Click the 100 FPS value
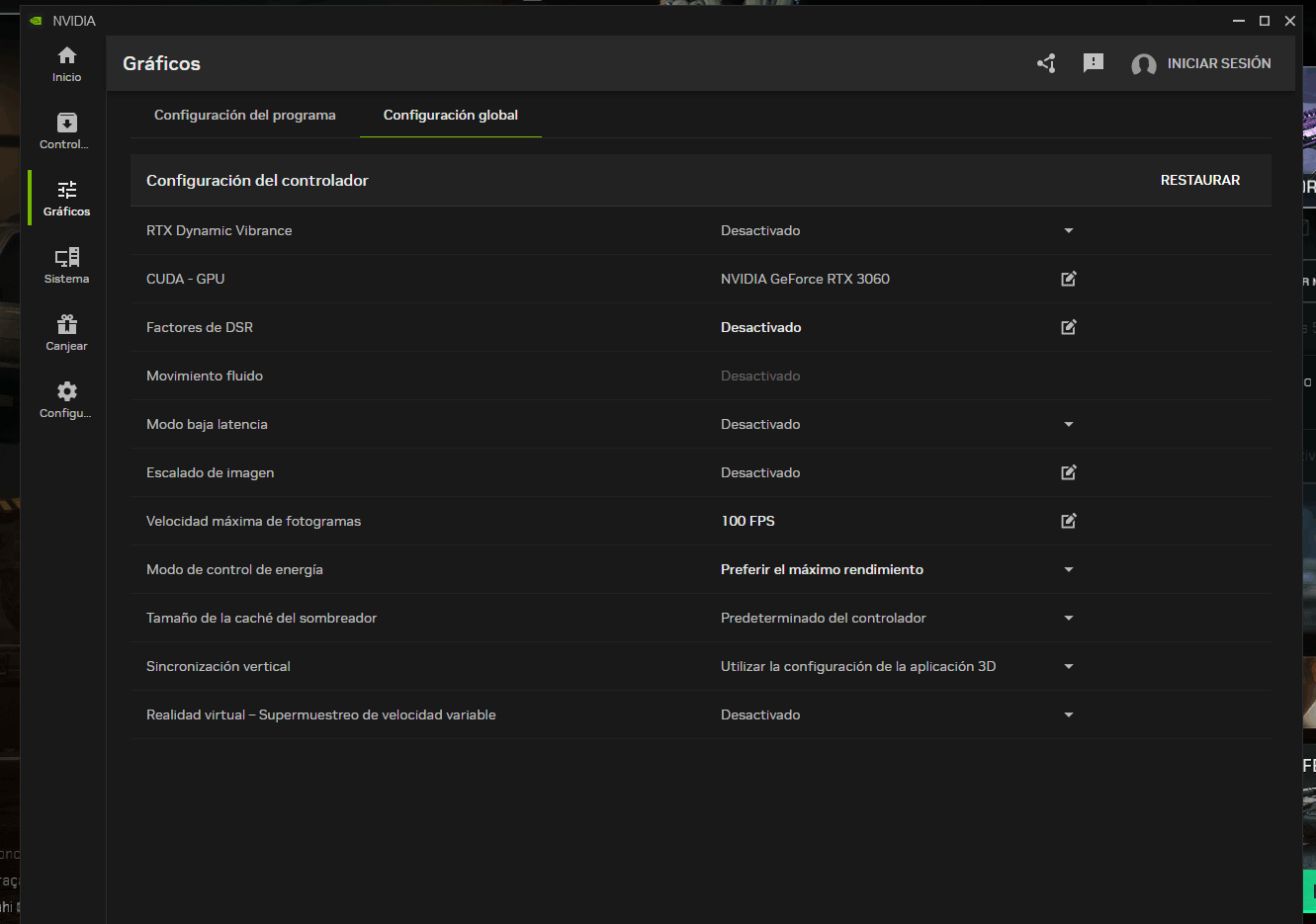This screenshot has height=924, width=1316. pos(748,521)
